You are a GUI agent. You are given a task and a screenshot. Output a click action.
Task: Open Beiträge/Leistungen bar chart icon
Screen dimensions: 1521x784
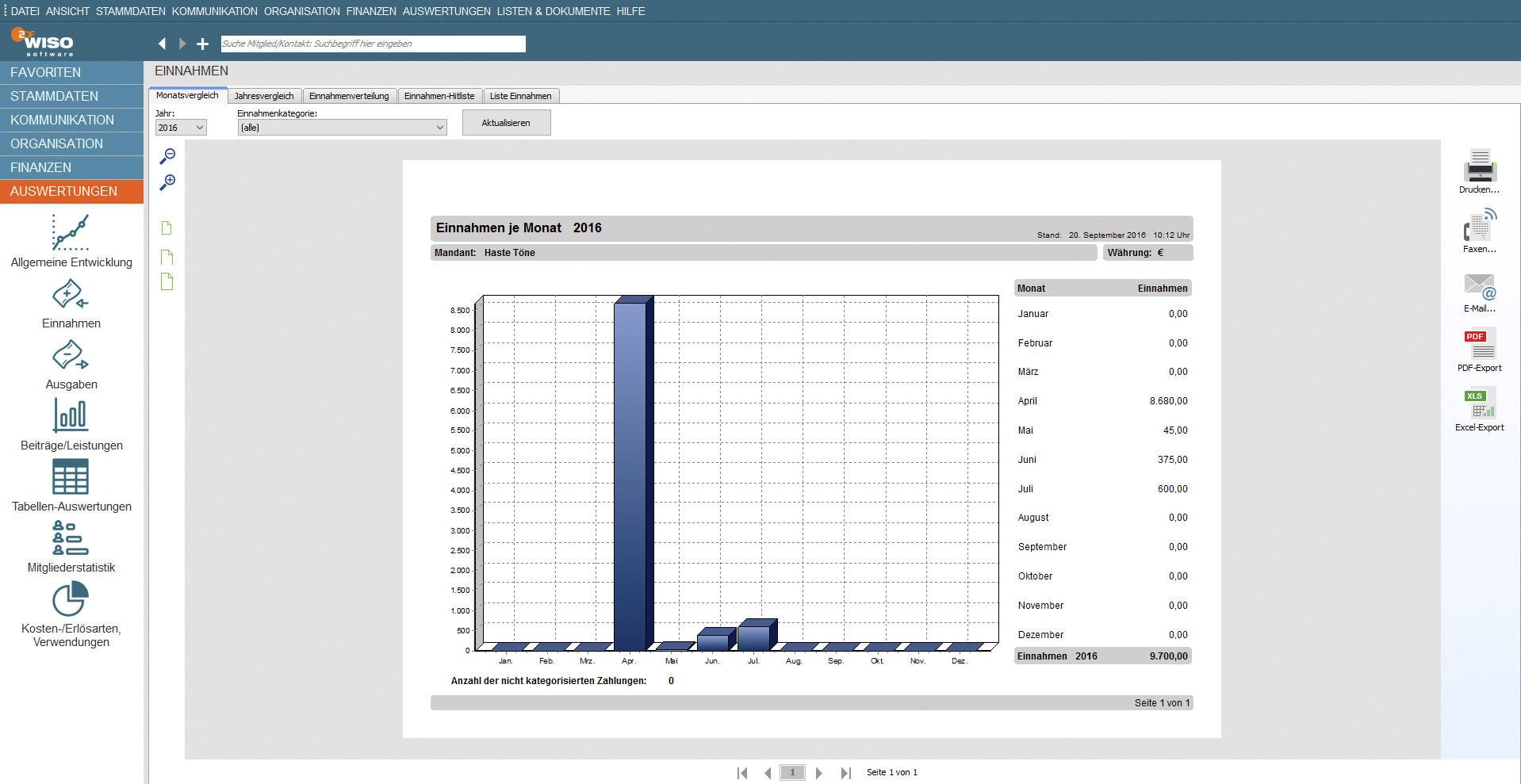coord(71,415)
